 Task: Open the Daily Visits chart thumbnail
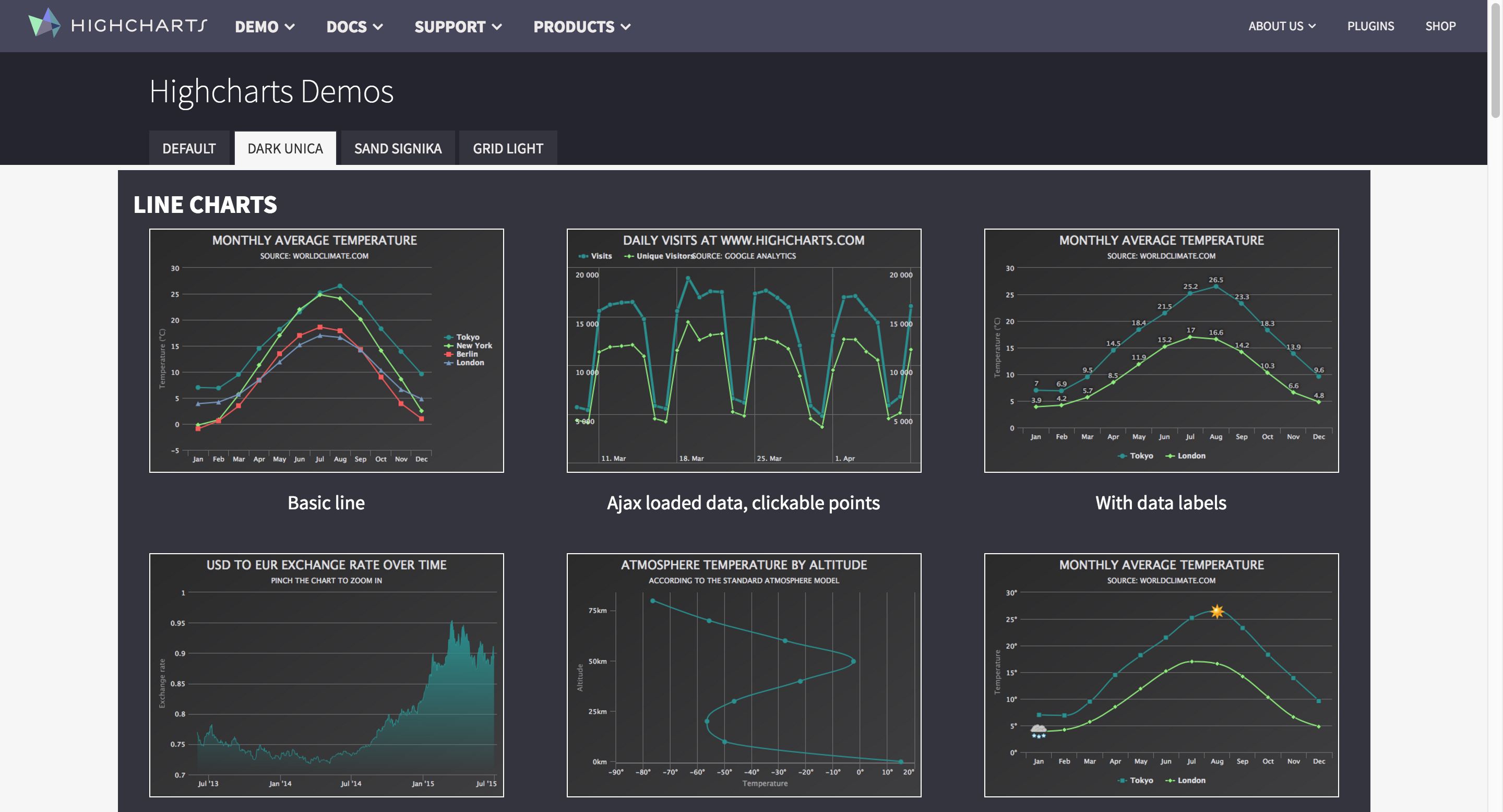coord(744,351)
